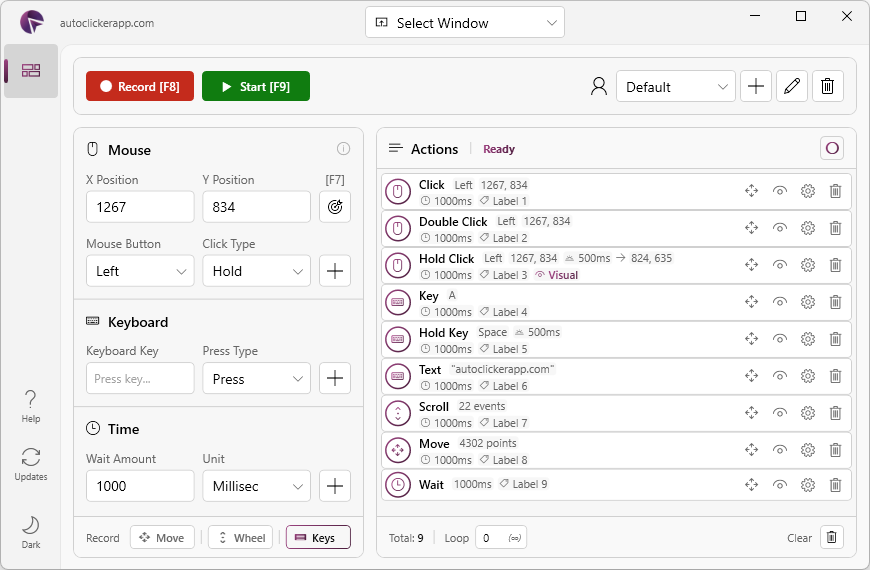Open the Mouse Button Left dropdown
This screenshot has width=870, height=570.
pos(140,271)
